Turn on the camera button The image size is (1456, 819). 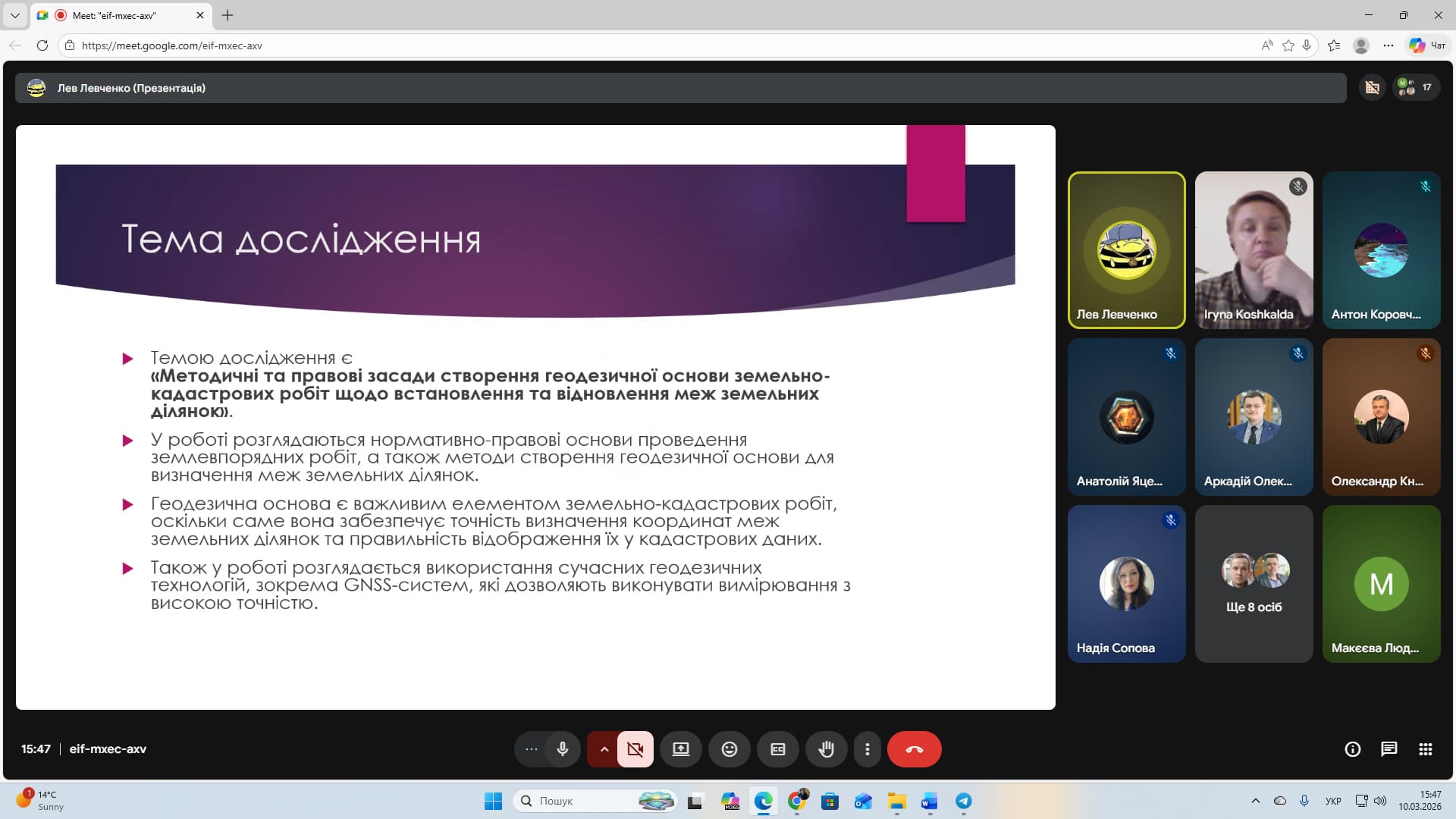tap(635, 749)
